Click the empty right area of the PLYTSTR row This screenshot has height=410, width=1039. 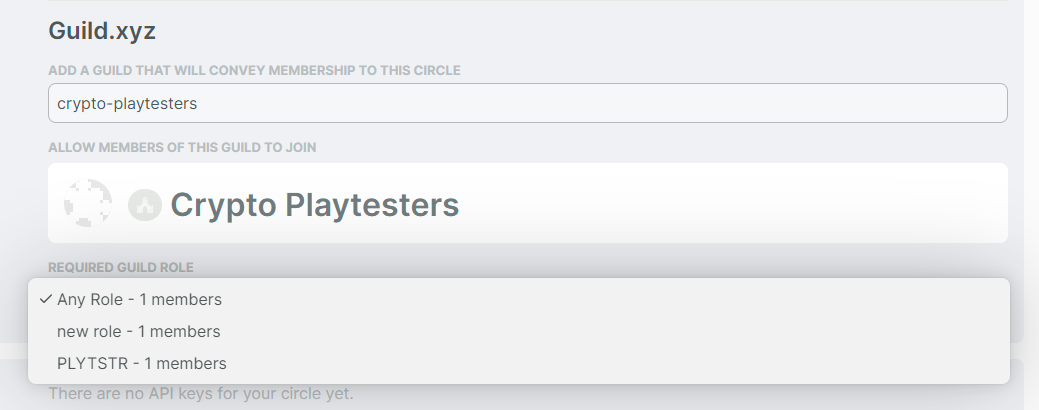tap(700, 363)
